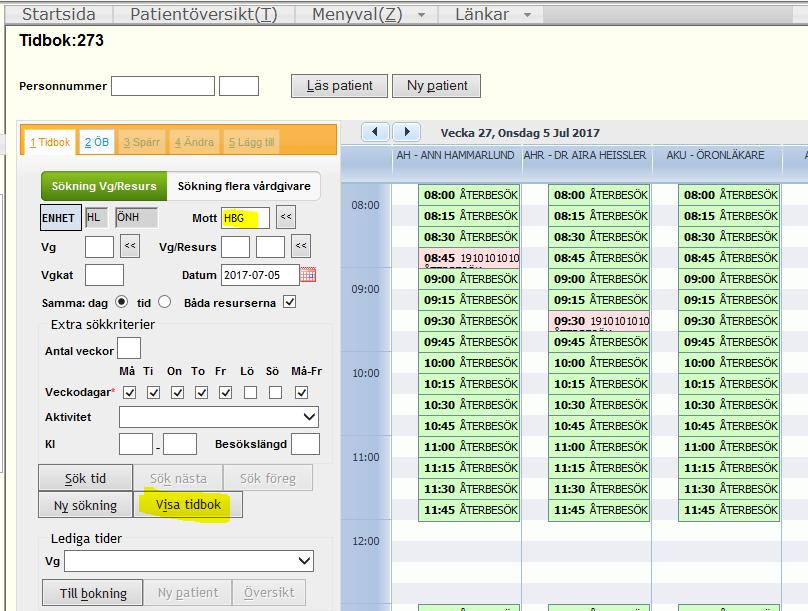Uncheck the Fr weekday checkbox
The image size is (808, 611).
225,393
